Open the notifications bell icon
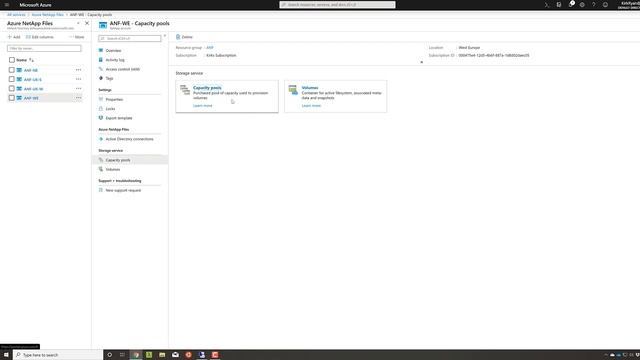 click(571, 4)
